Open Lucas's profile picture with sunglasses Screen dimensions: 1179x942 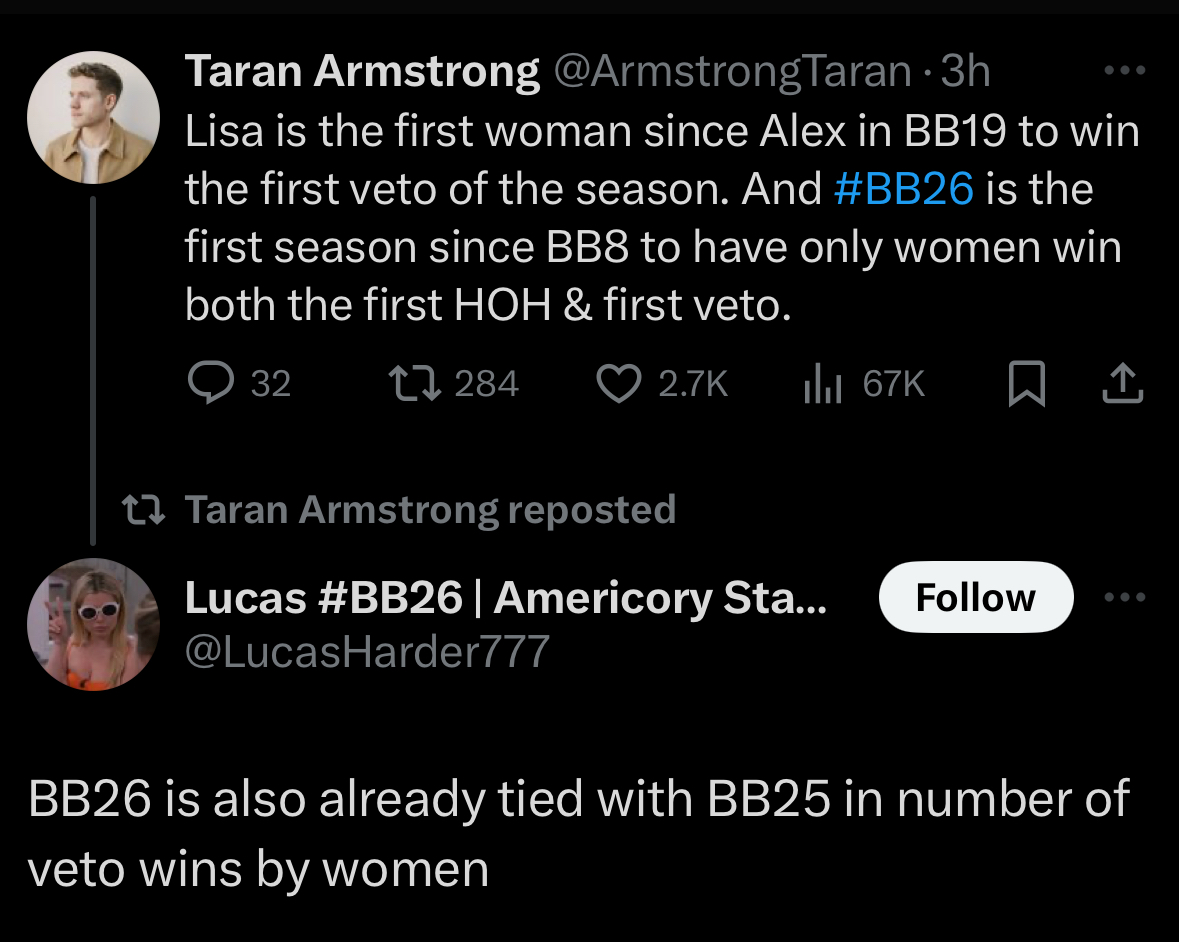93,624
